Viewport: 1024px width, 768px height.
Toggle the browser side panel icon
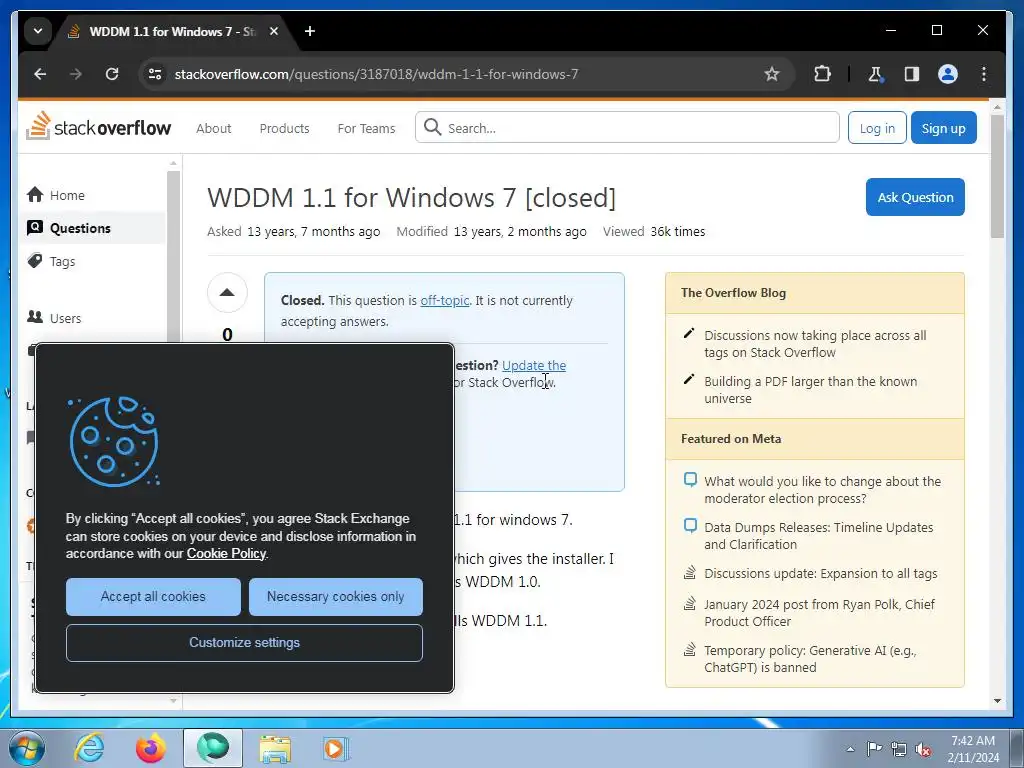(912, 74)
